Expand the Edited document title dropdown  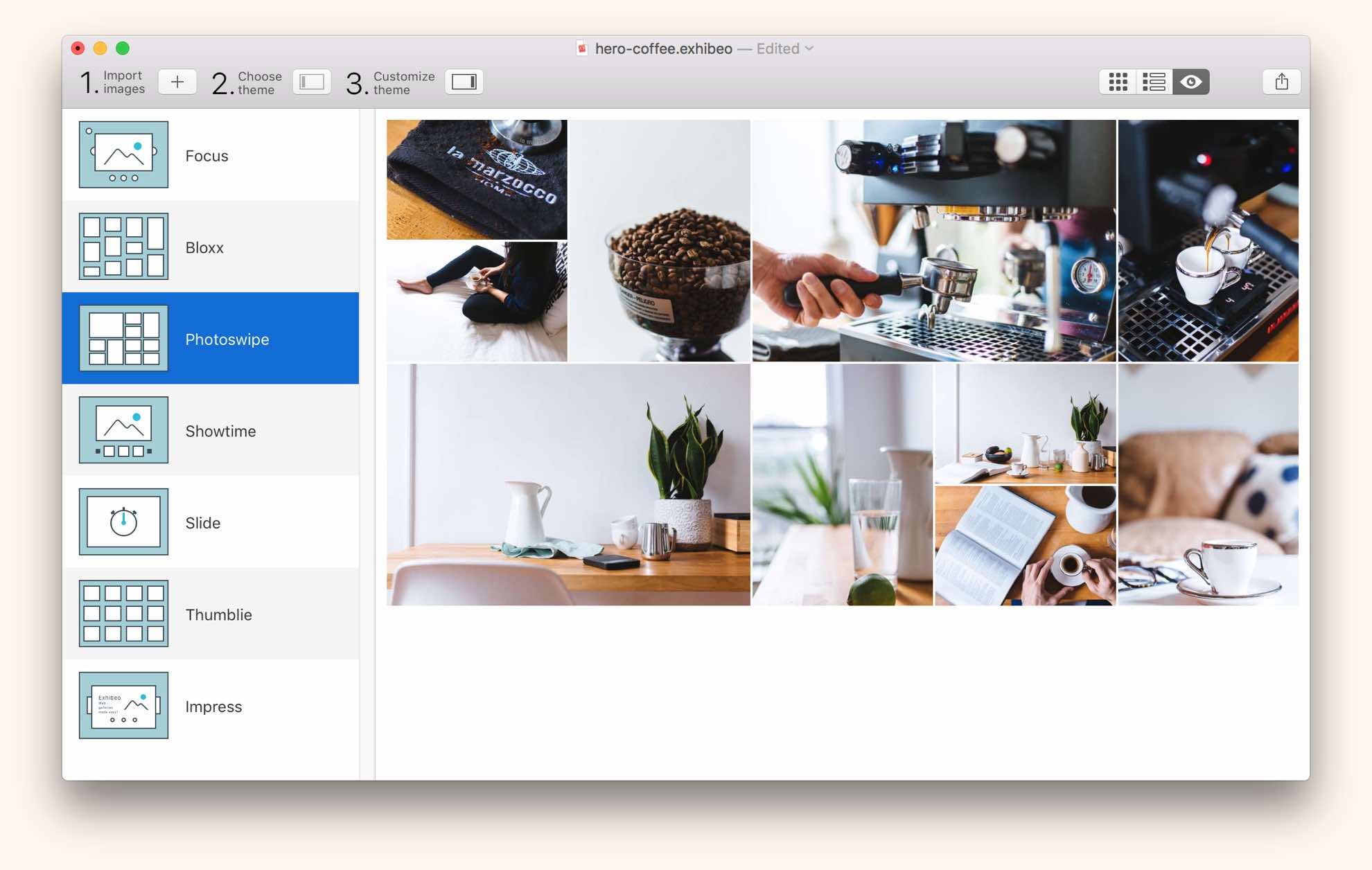(809, 48)
